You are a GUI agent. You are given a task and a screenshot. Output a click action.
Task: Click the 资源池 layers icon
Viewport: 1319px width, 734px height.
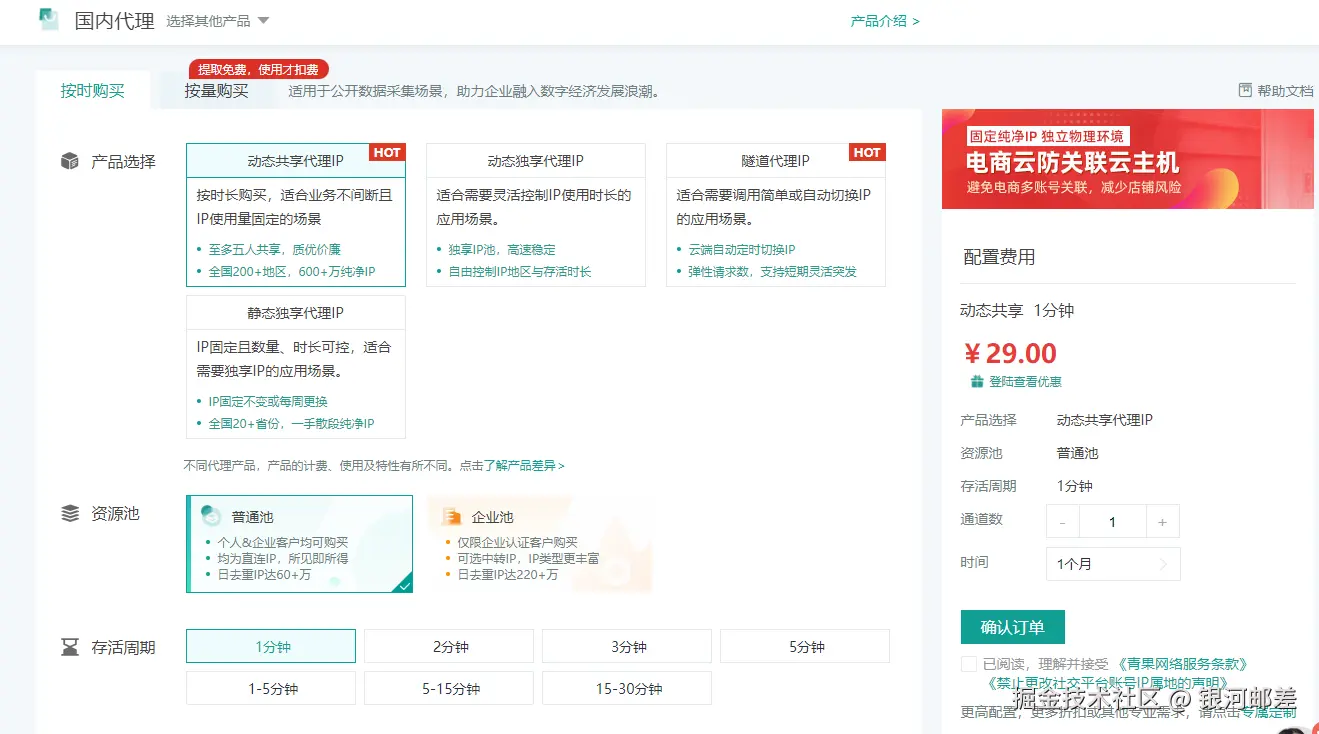point(70,513)
